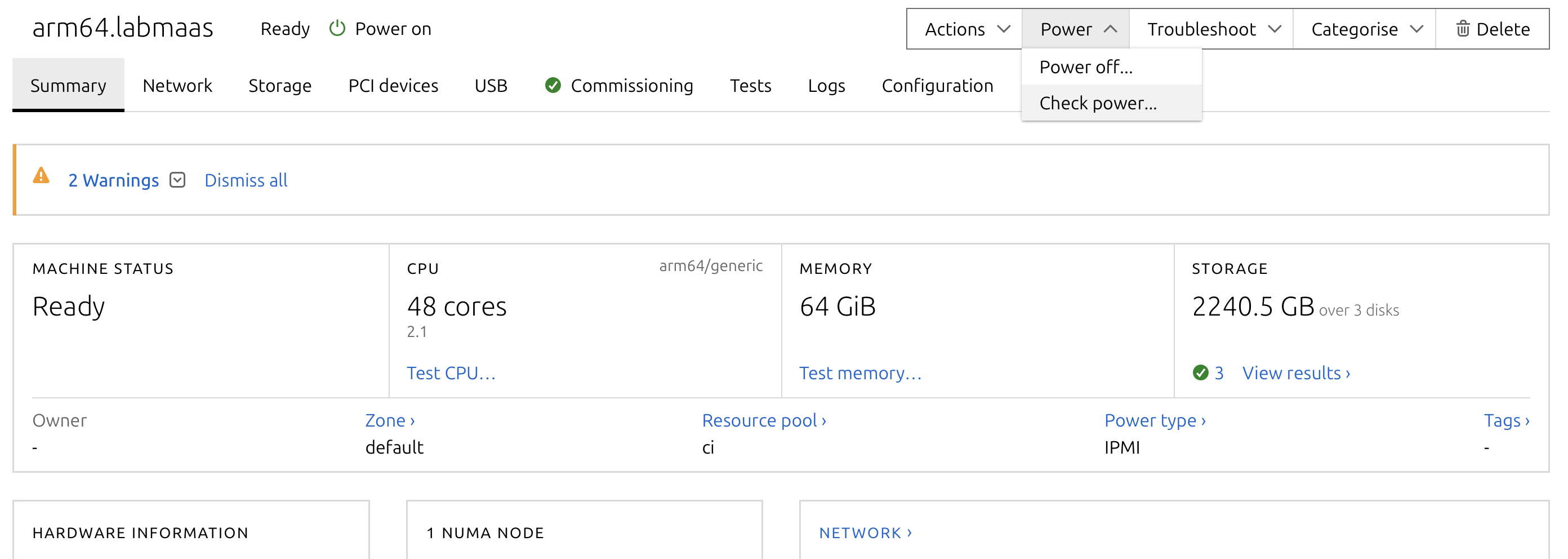Expand warnings with the chevron box icon
The height and width of the screenshot is (559, 1568).
(x=177, y=180)
